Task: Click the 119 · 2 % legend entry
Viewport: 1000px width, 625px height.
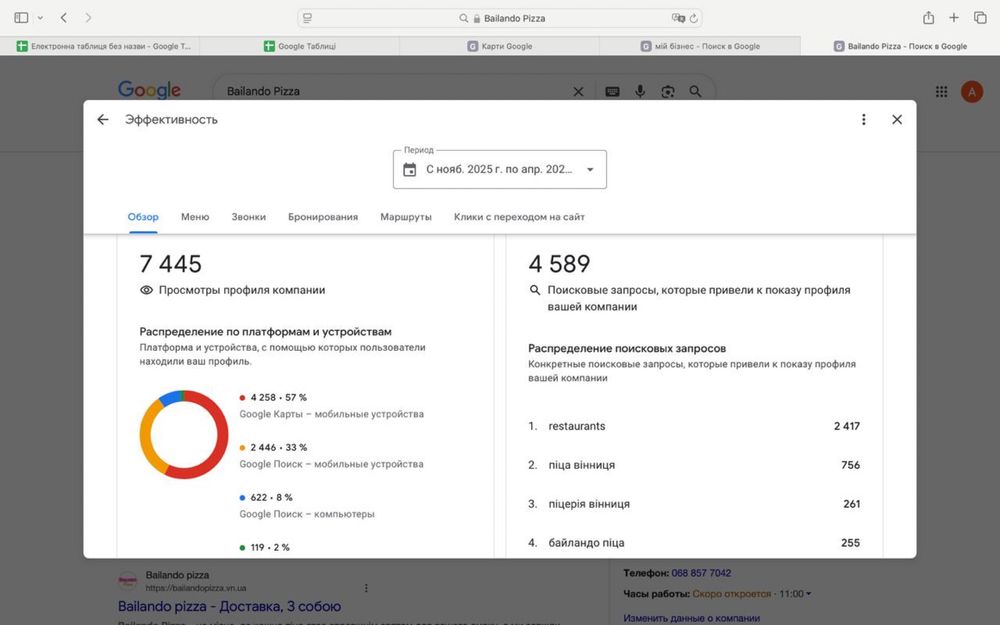Action: (x=265, y=547)
